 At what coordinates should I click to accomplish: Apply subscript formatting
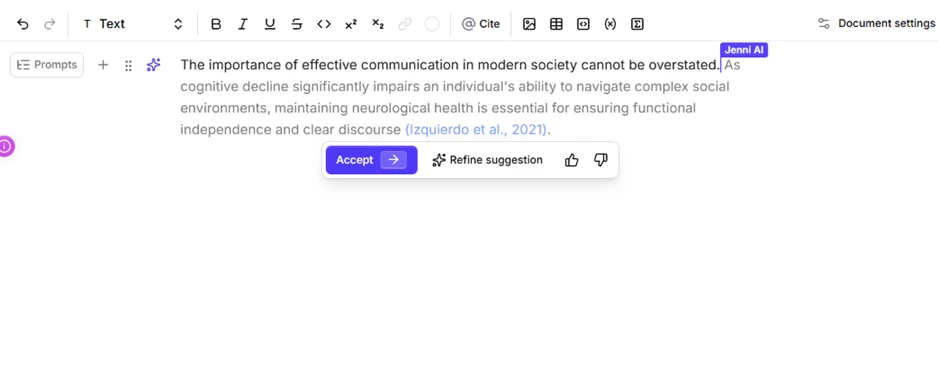(x=377, y=24)
